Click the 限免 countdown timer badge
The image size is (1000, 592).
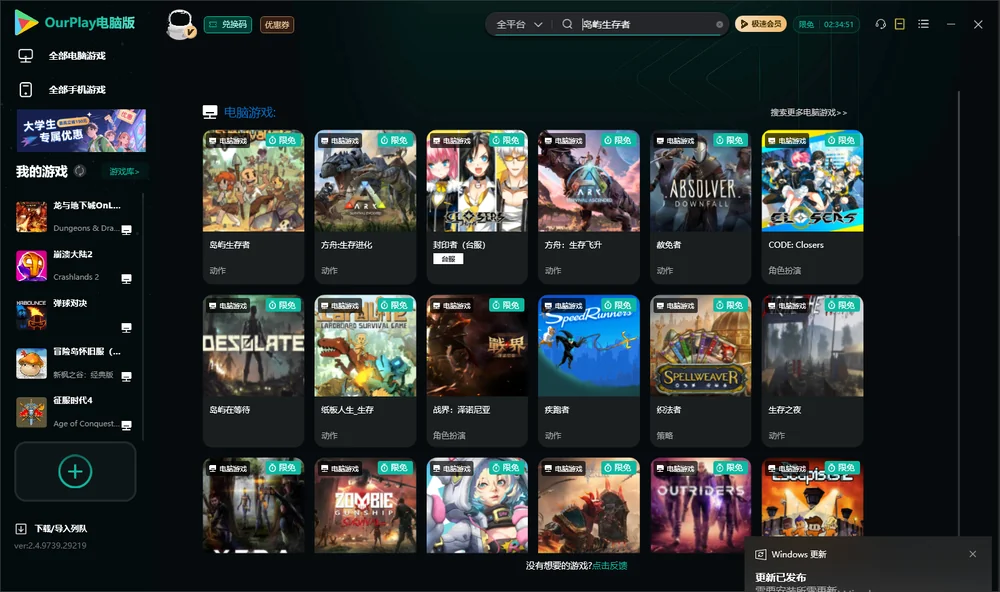[x=826, y=25]
